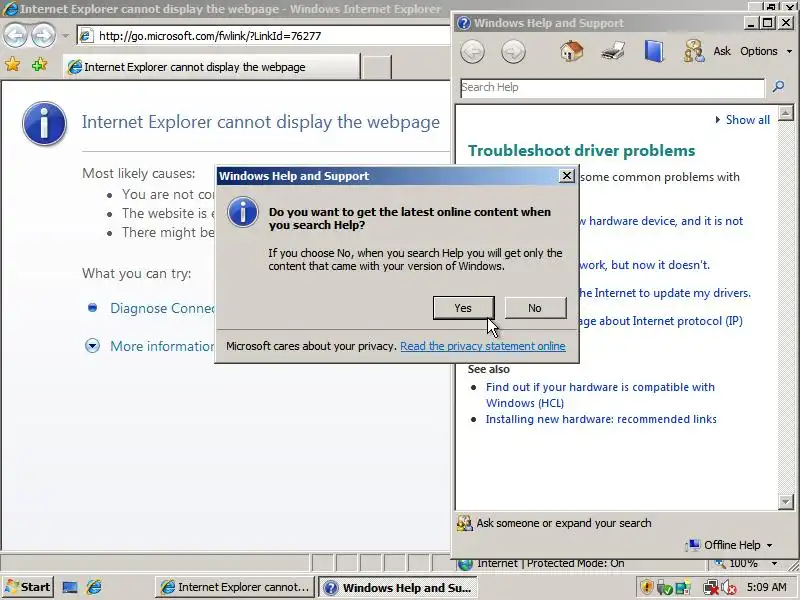Click 'Internet to update my drivers' link
The height and width of the screenshot is (600, 800).
point(665,293)
